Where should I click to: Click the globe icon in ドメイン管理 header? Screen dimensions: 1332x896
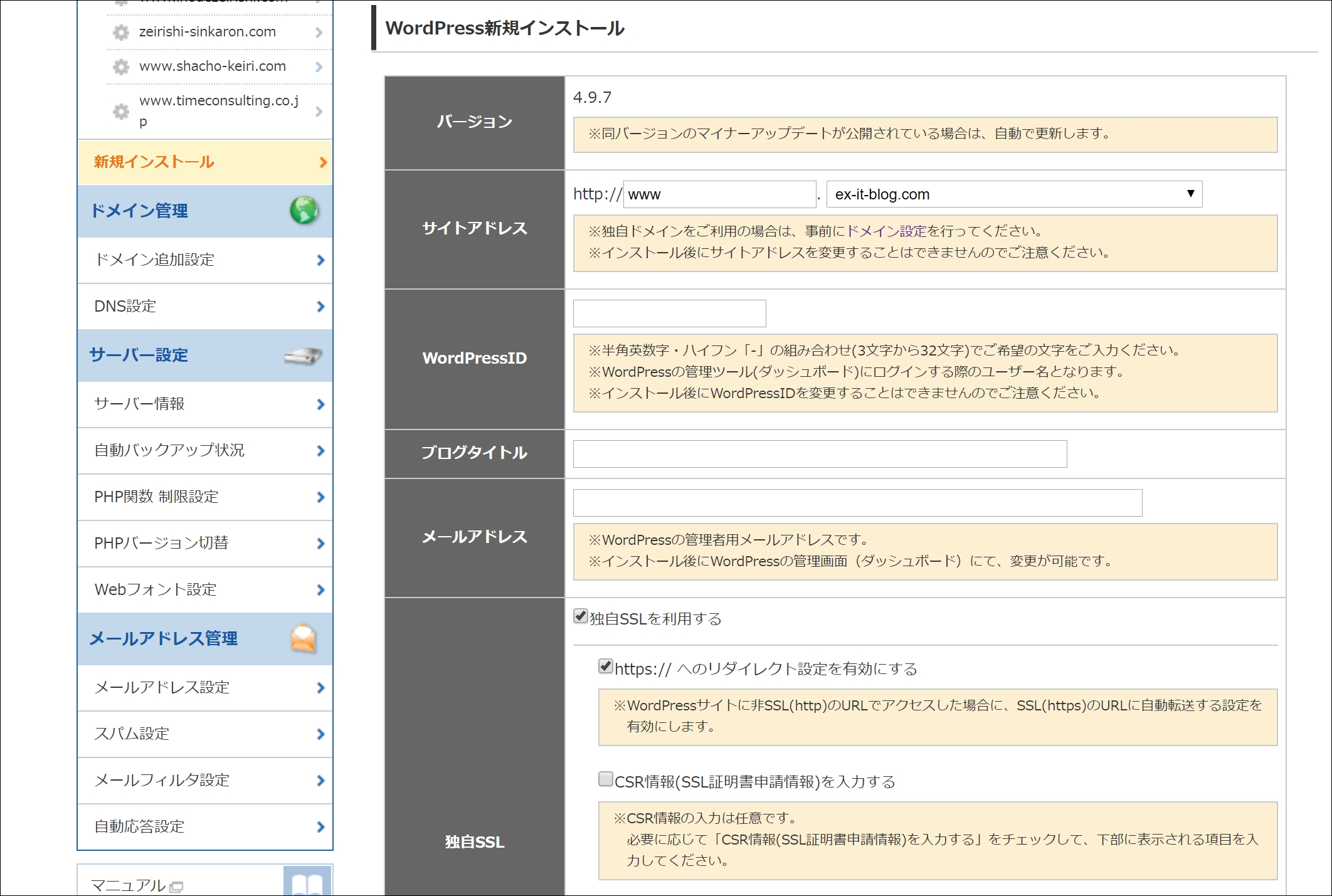(x=304, y=211)
